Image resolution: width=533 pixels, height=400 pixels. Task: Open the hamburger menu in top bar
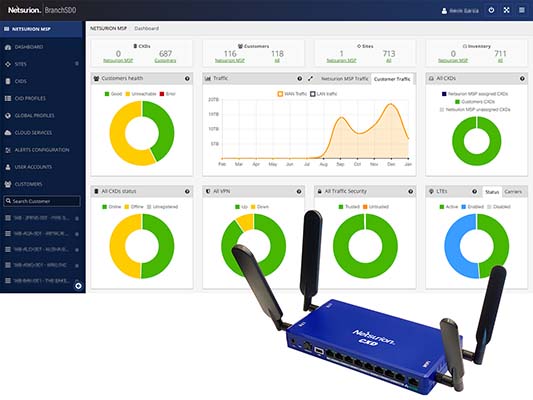522,10
